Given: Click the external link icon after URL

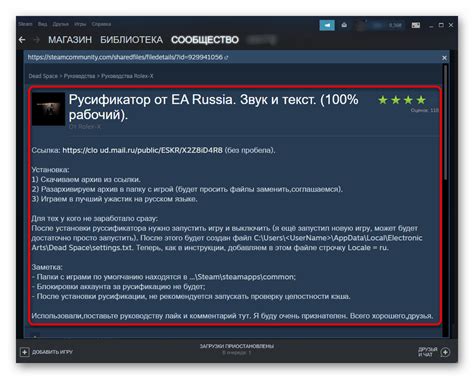Looking at the screenshot, I should pos(226,57).
